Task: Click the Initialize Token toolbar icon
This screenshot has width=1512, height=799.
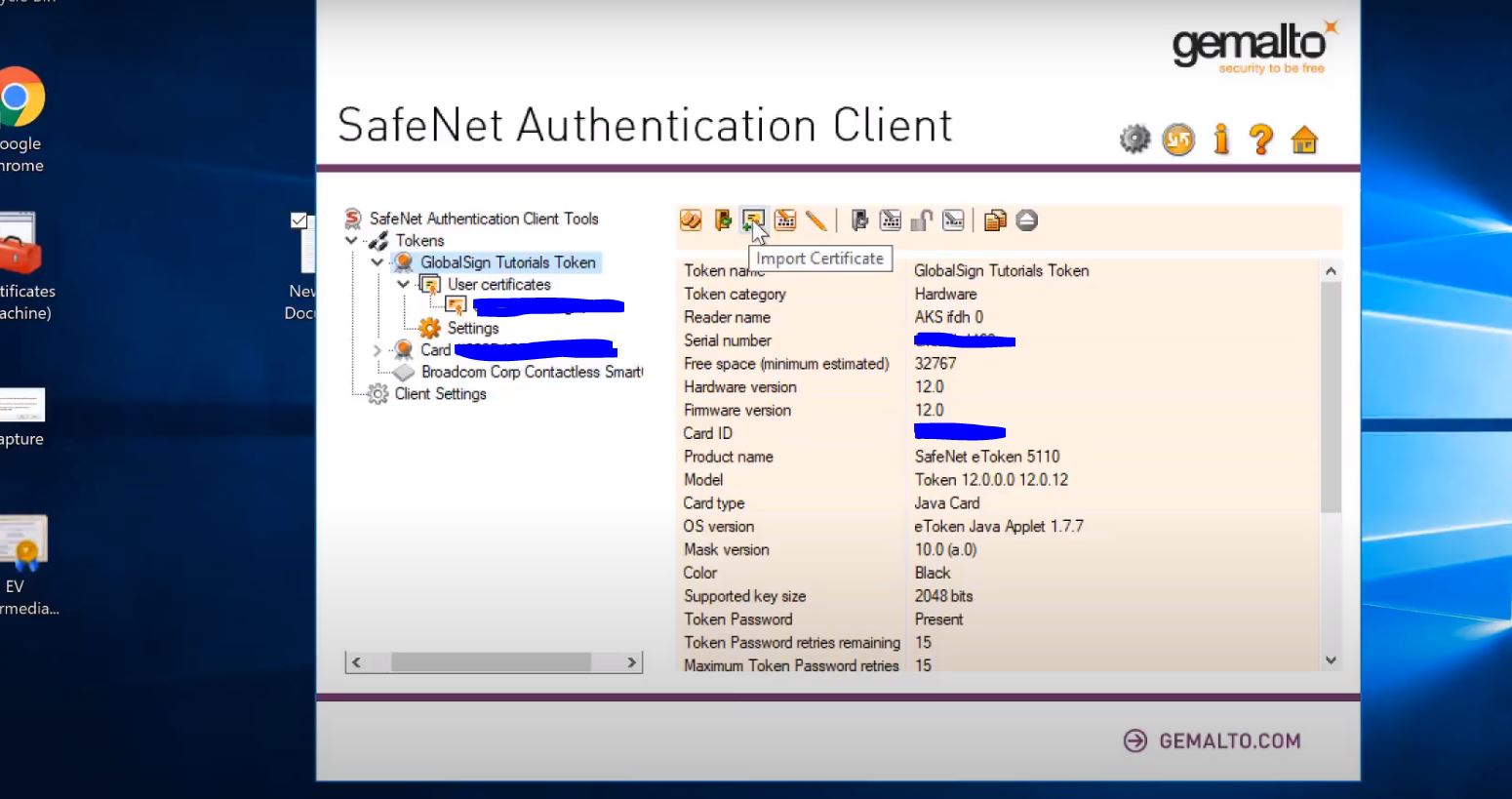Action: pos(691,220)
